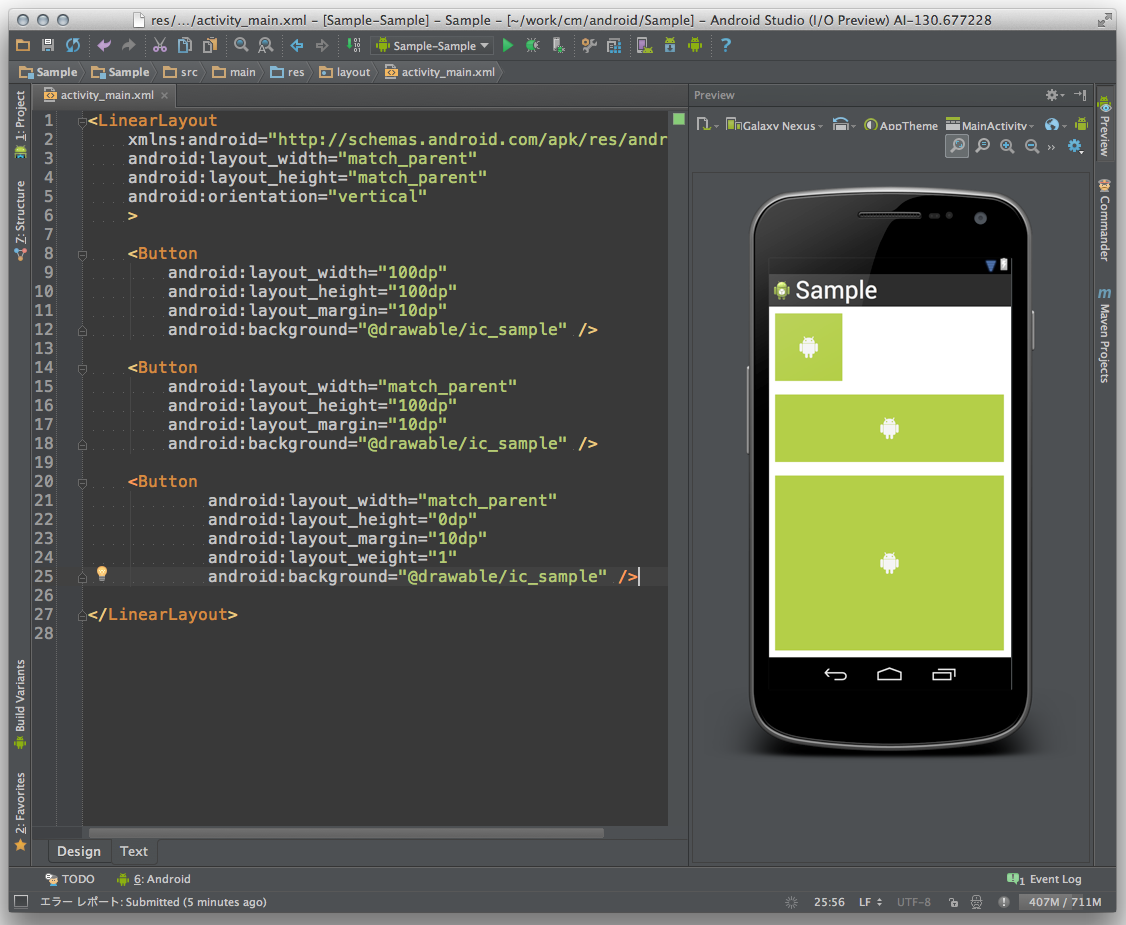Toggle the Project side tool window
Screen dimensions: 1126x925
click(x=20, y=124)
